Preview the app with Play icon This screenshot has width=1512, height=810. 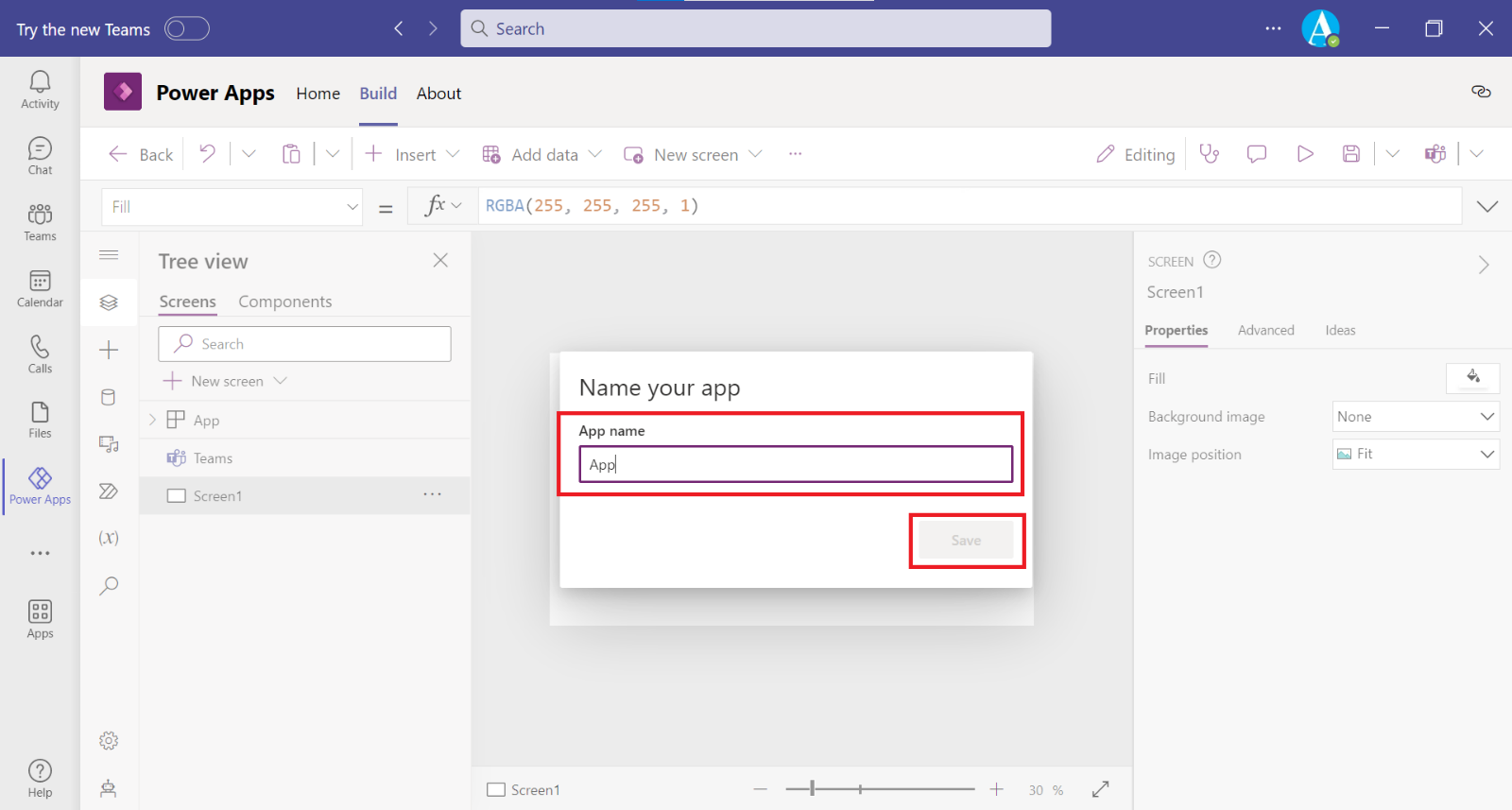[x=1305, y=154]
